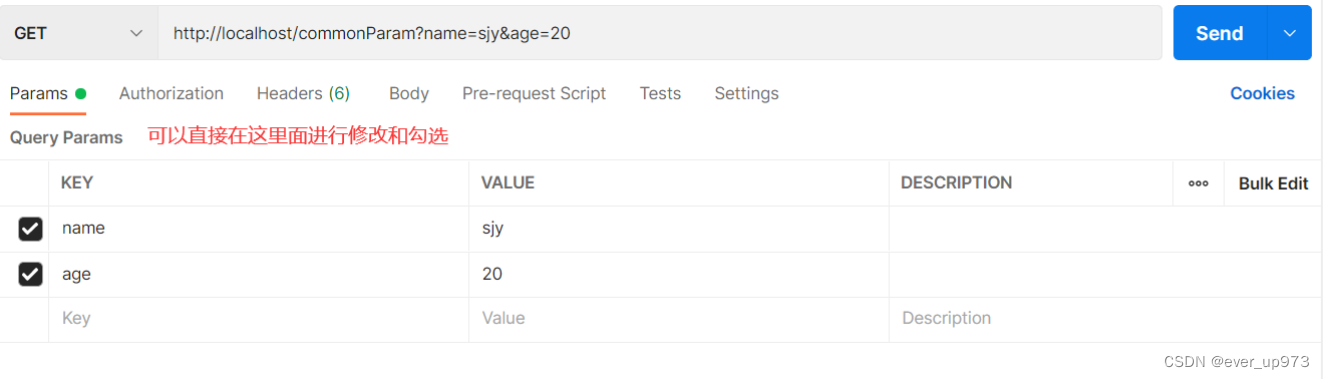Switch to the Headers (6) tab
The height and width of the screenshot is (379, 1324).
pyautogui.click(x=303, y=93)
